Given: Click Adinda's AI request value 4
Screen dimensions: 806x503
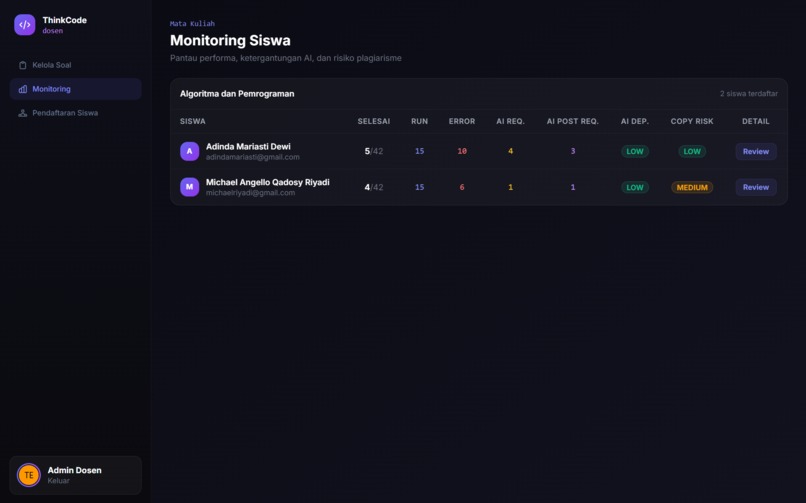Looking at the screenshot, I should pos(510,151).
